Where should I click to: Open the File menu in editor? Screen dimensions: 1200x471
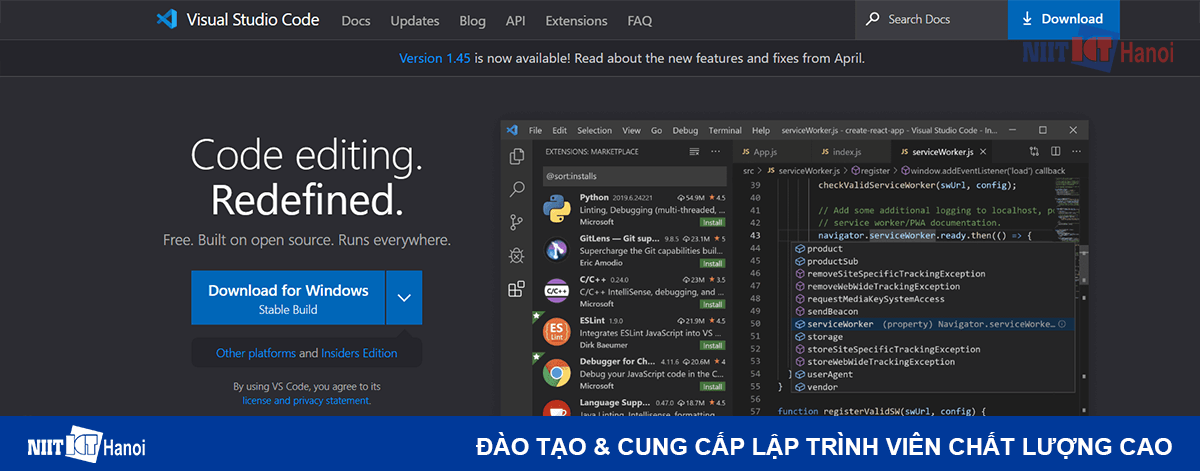(x=535, y=130)
